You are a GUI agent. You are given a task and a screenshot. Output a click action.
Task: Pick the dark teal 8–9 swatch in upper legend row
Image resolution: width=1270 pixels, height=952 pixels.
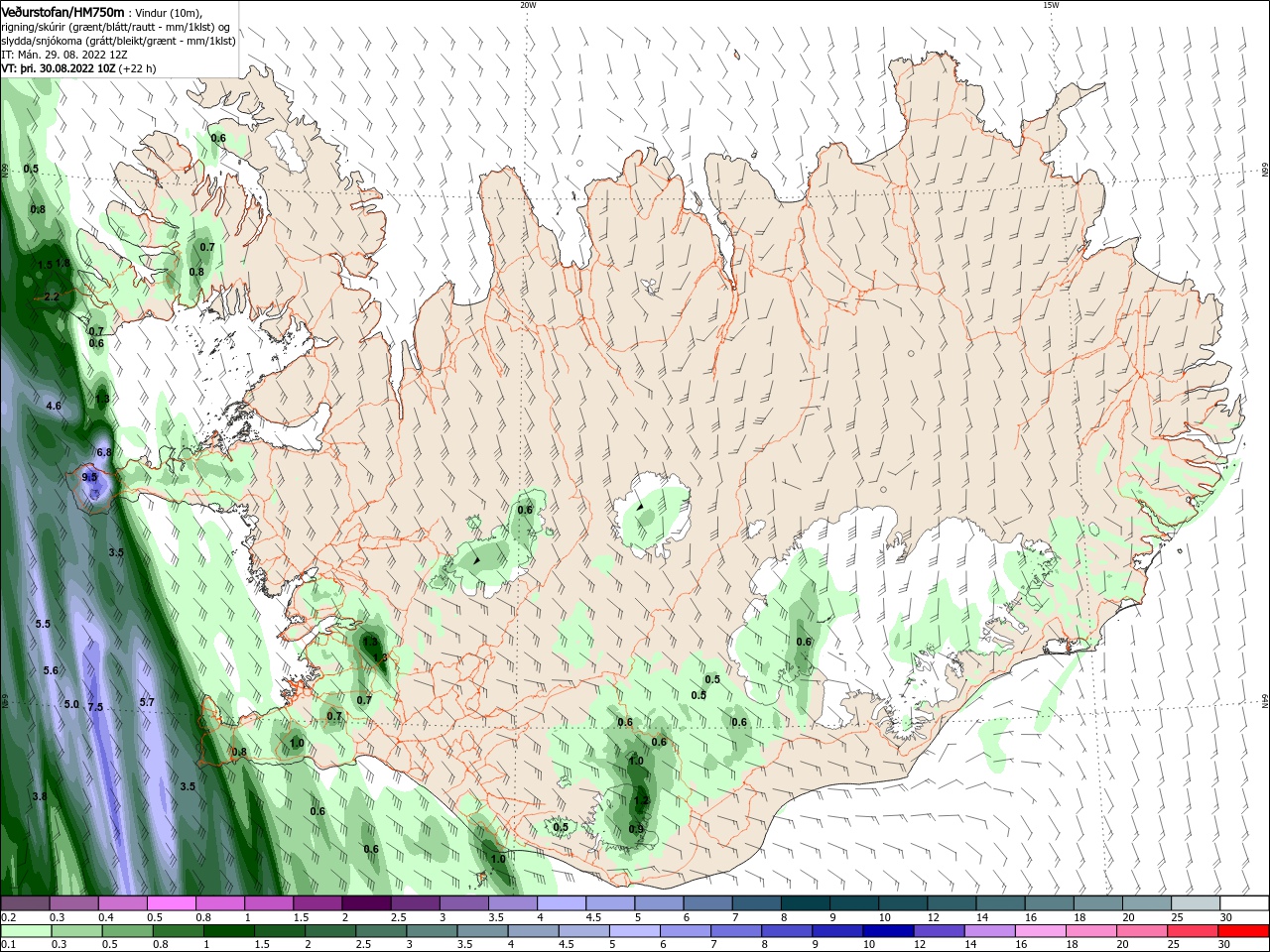tap(805, 903)
